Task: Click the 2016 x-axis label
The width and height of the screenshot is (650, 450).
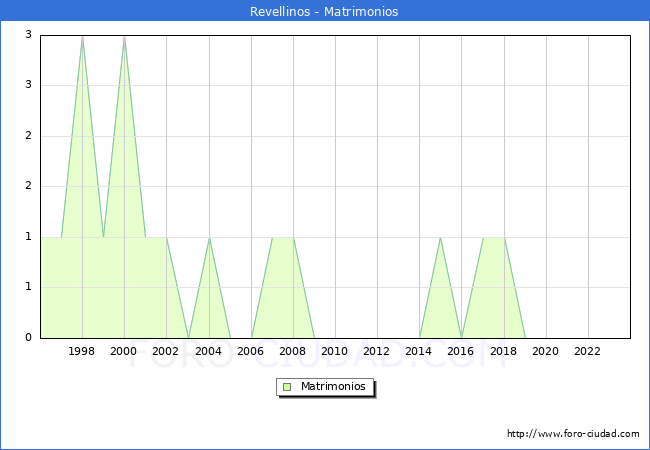Action: click(x=460, y=351)
